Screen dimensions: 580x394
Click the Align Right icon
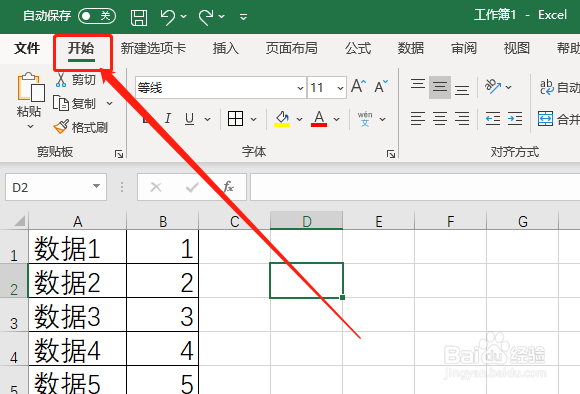462,119
